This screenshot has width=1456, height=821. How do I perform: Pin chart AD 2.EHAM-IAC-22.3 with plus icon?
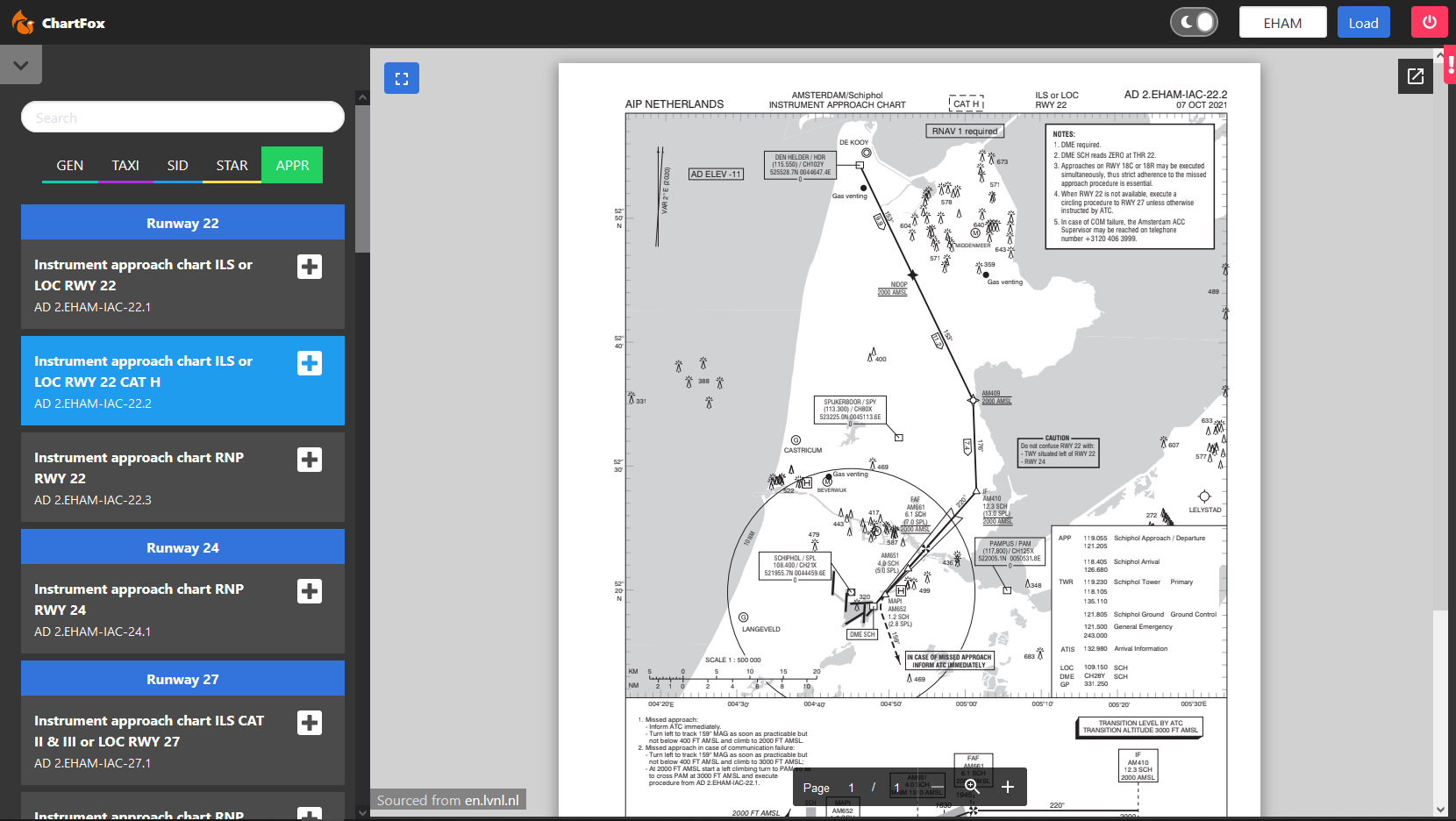(310, 460)
